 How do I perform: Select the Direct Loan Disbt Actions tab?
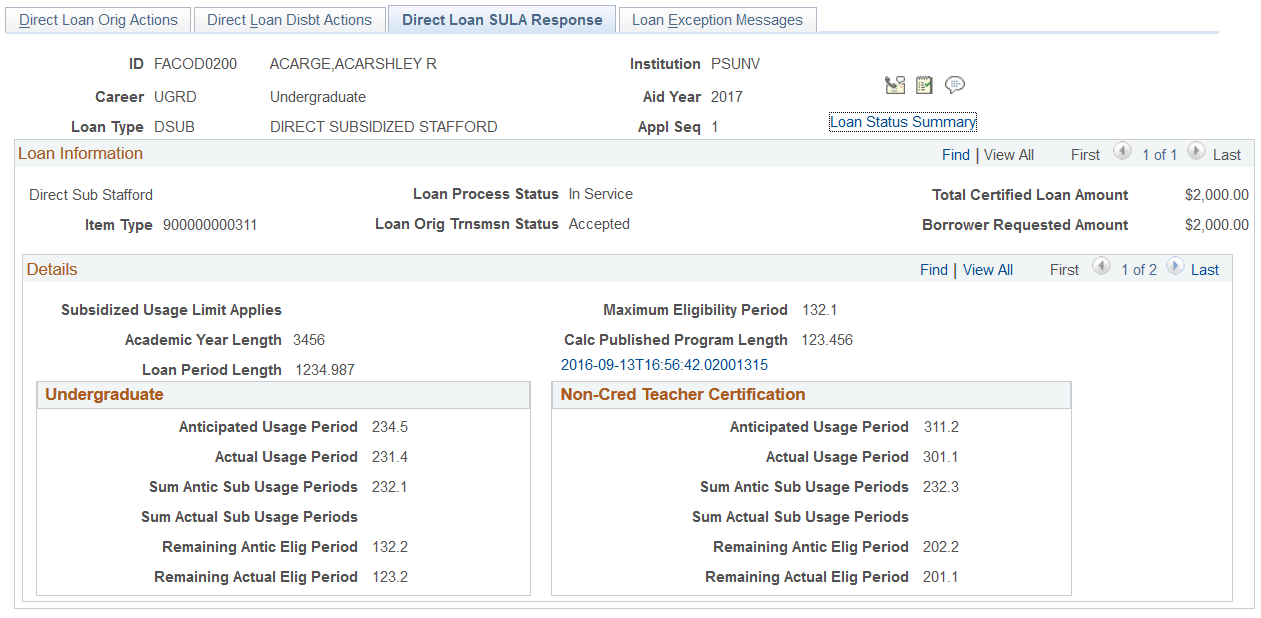[289, 19]
